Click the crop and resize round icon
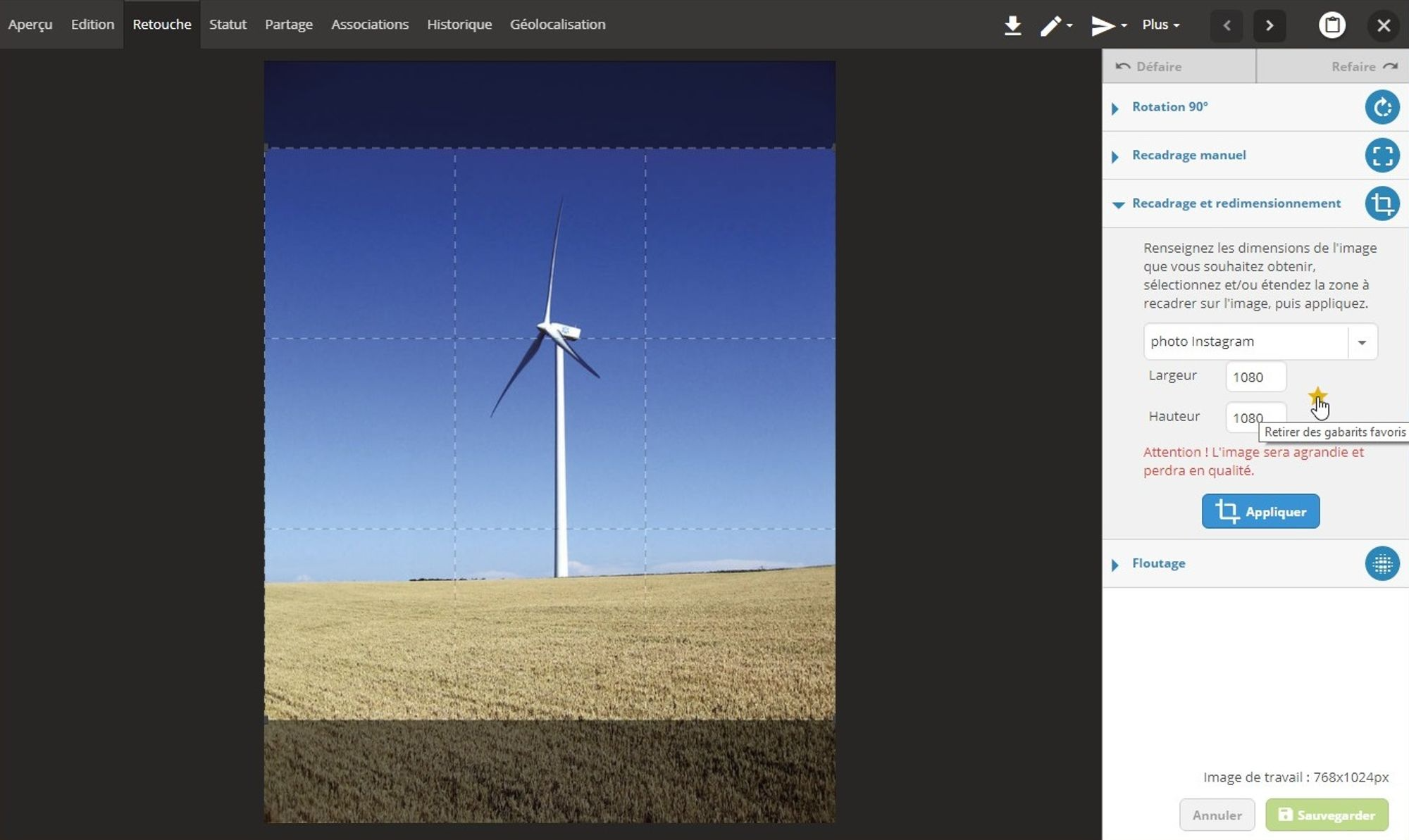This screenshot has width=1409, height=840. click(1382, 203)
